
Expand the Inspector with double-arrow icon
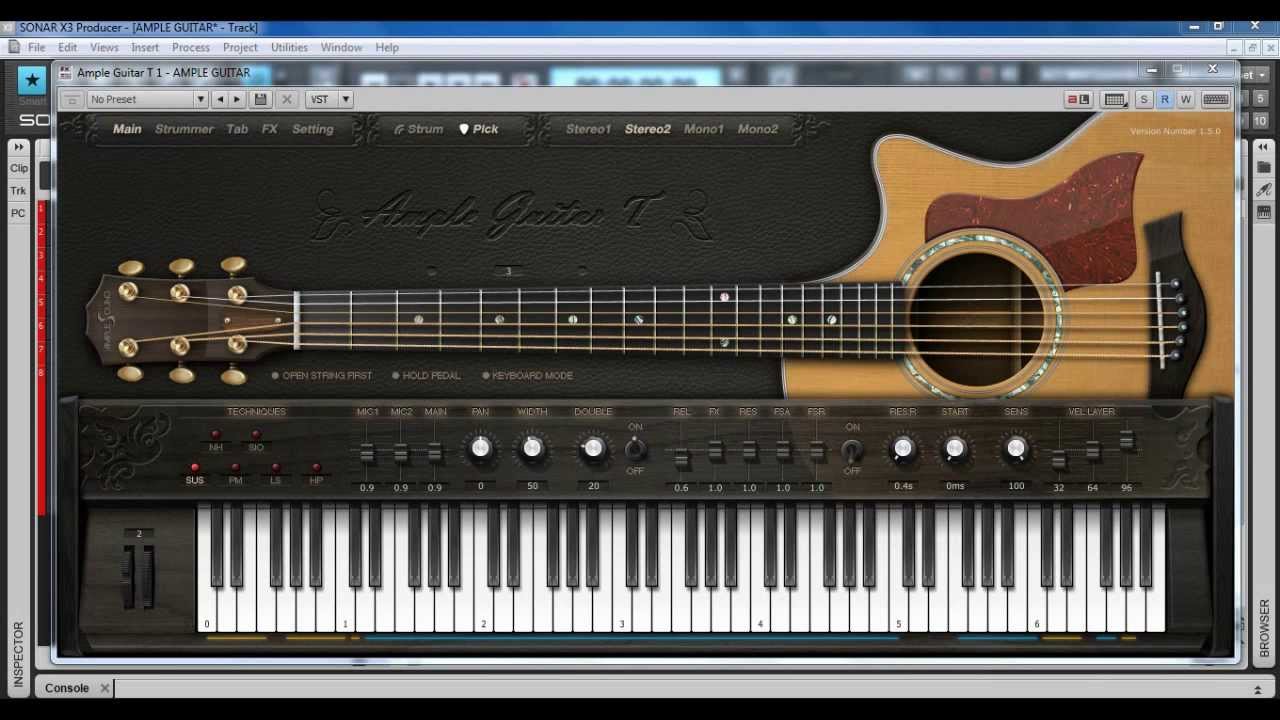pyautogui.click(x=18, y=147)
